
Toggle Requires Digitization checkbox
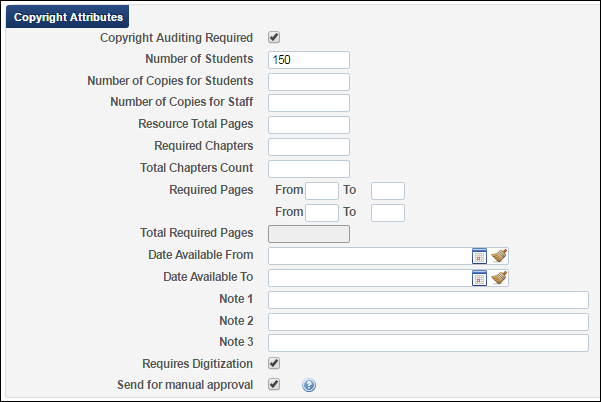point(274,363)
